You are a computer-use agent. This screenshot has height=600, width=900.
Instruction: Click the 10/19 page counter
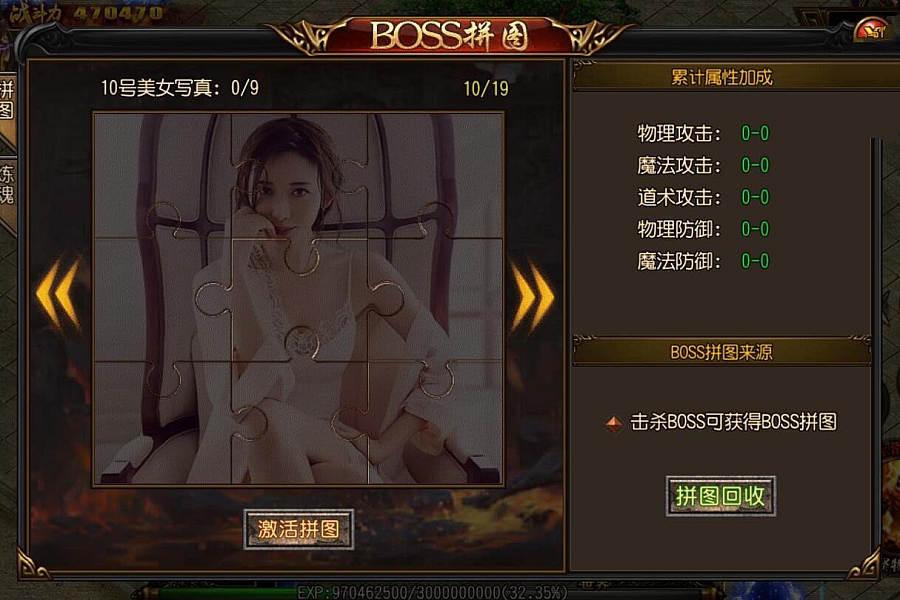pyautogui.click(x=486, y=88)
